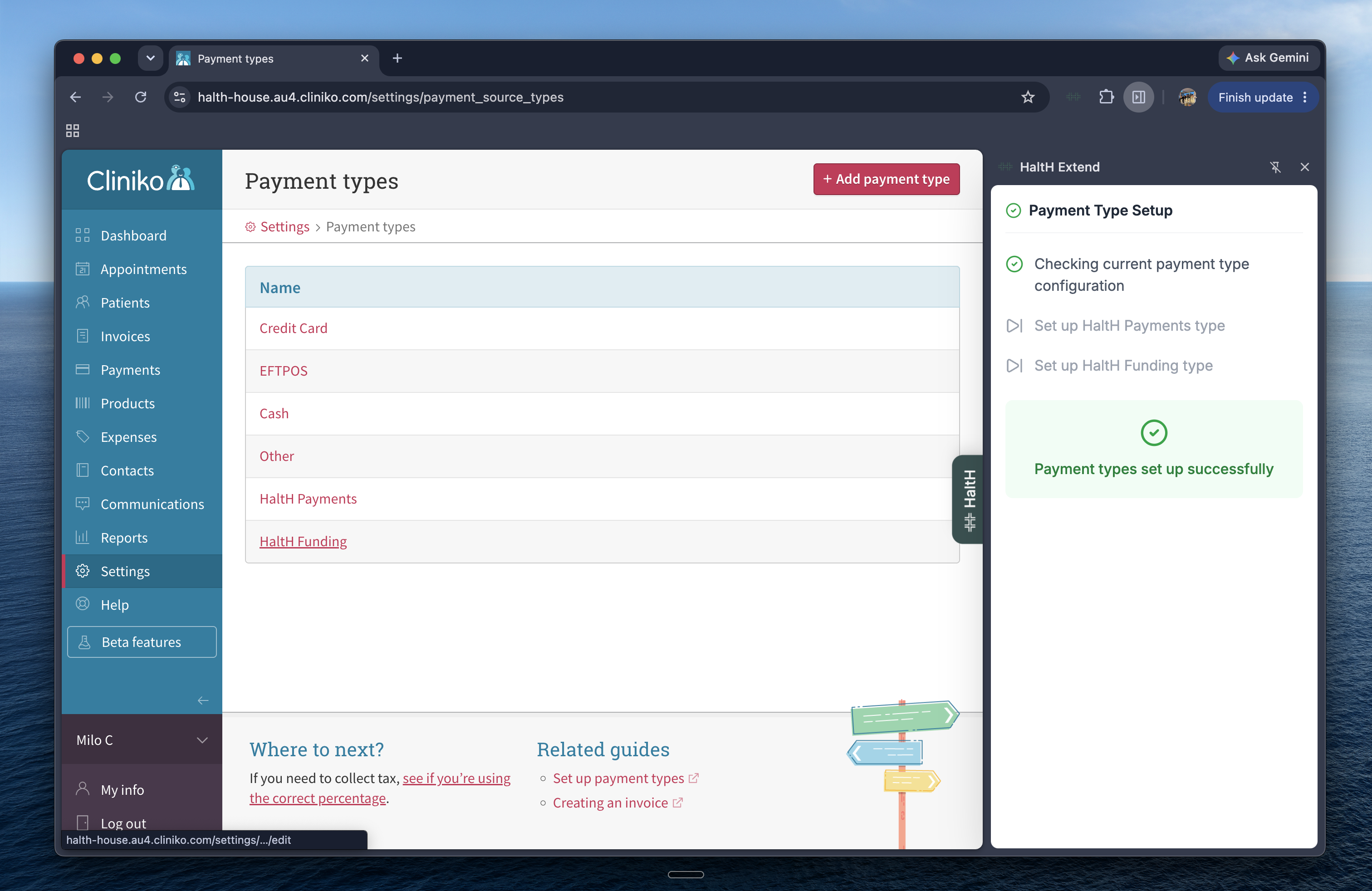Open tax percentage help link

click(x=380, y=788)
